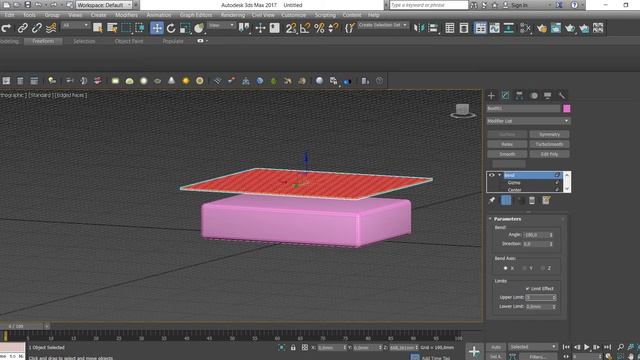Open the Reference Coordinate System View dropdown

(221, 26)
